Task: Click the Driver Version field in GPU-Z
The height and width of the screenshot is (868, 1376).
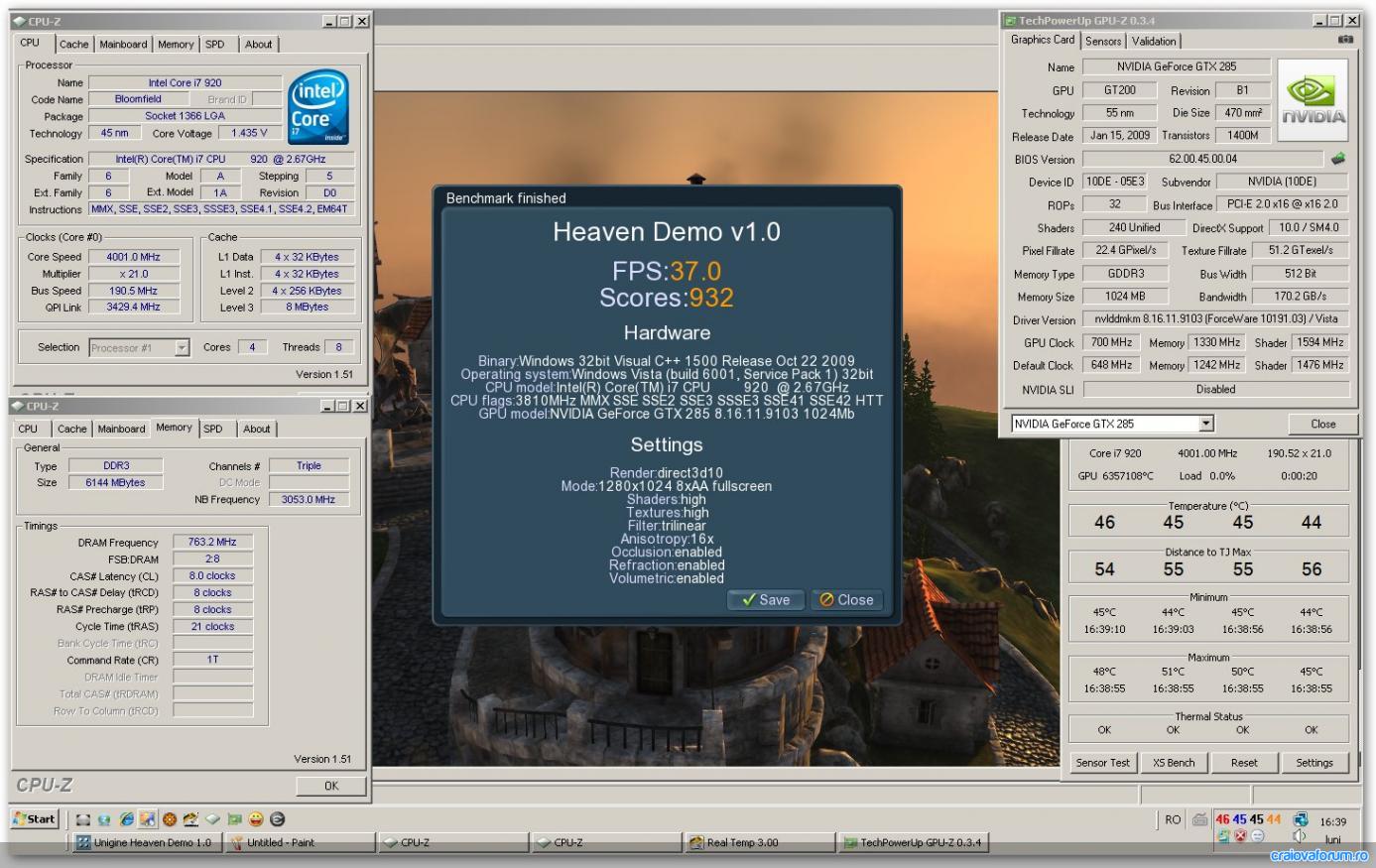Action: pos(1215,318)
